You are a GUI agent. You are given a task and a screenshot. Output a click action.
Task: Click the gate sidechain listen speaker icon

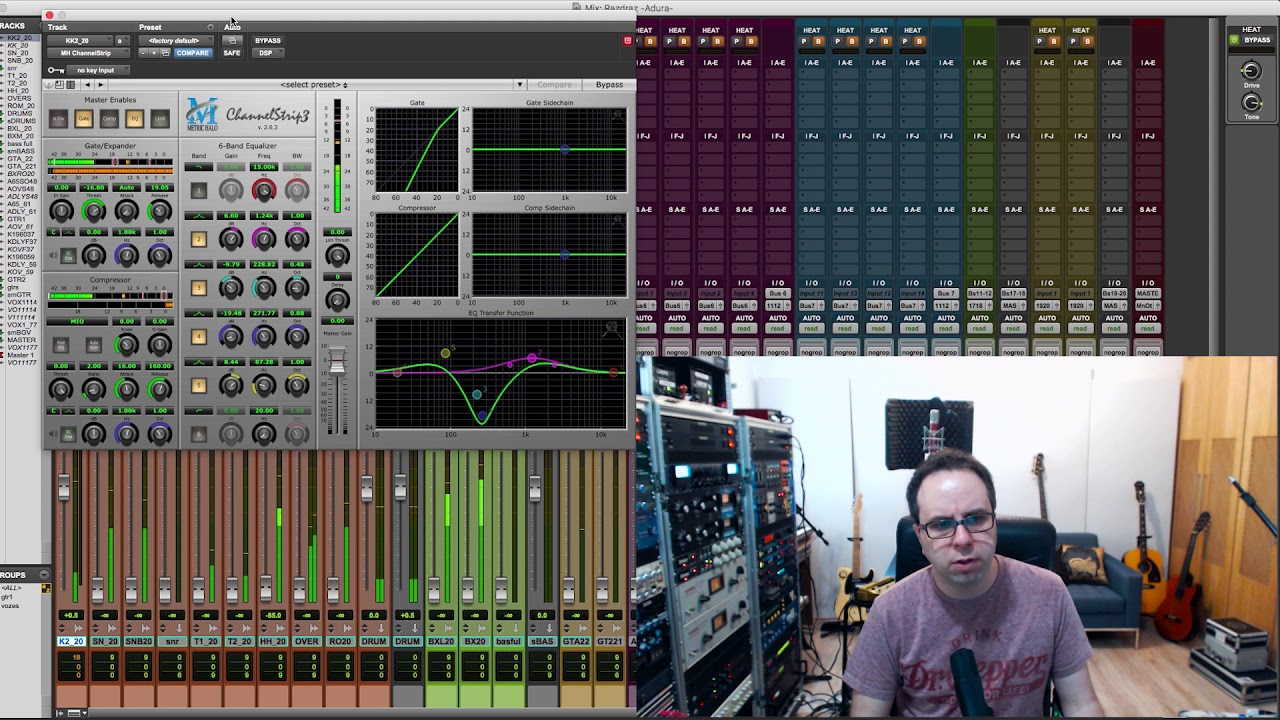[55, 255]
